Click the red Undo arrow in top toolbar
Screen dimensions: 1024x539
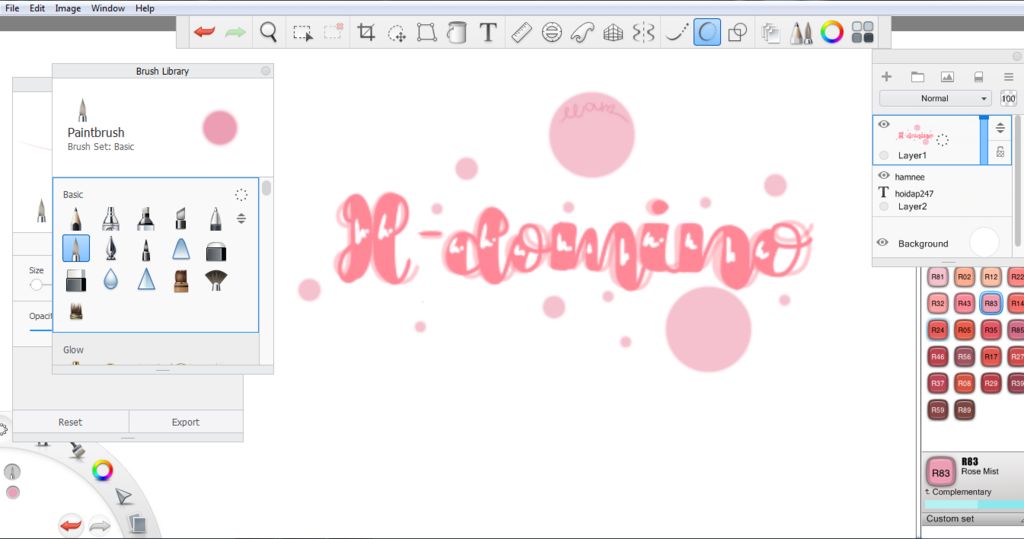pos(204,32)
